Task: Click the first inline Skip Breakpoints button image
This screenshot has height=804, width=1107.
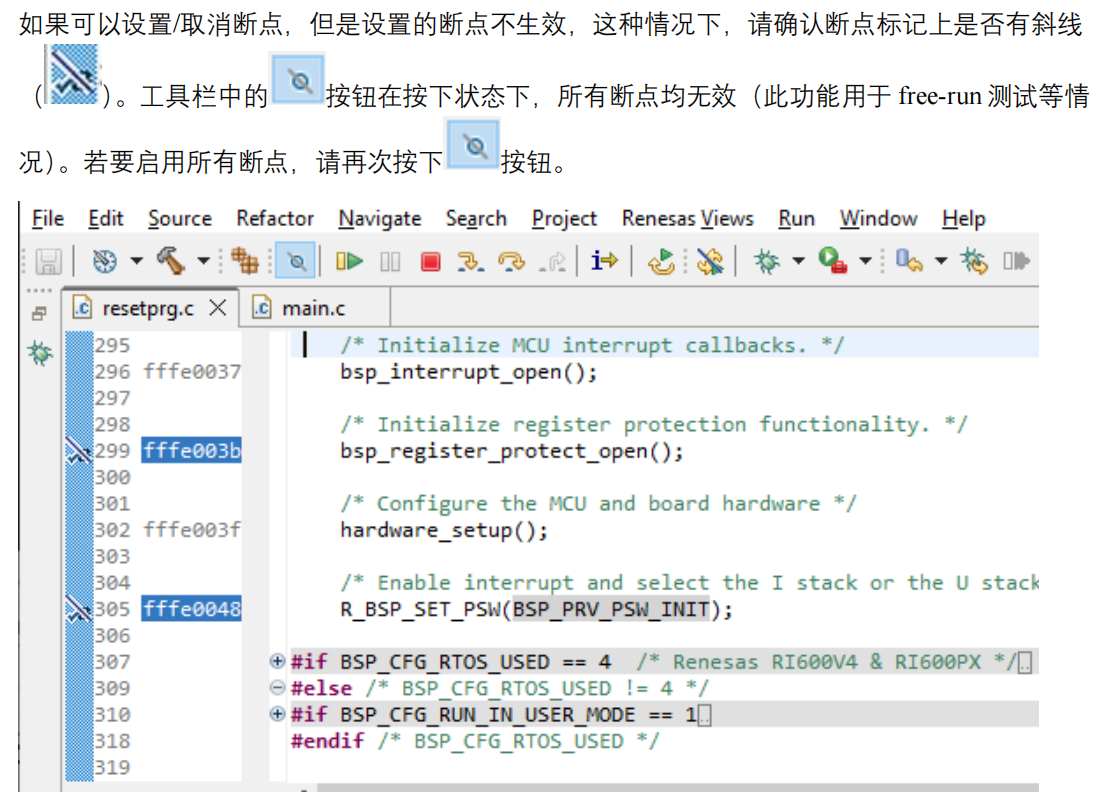Action: click(297, 79)
